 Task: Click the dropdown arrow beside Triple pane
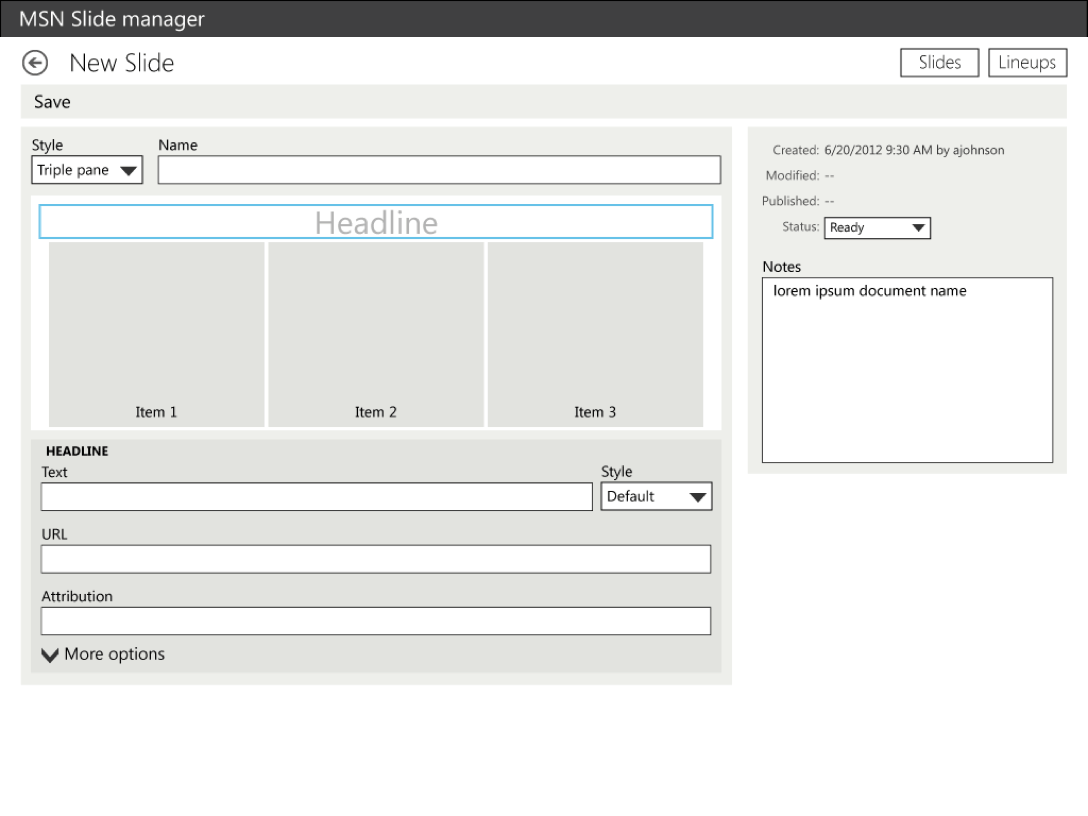128,171
